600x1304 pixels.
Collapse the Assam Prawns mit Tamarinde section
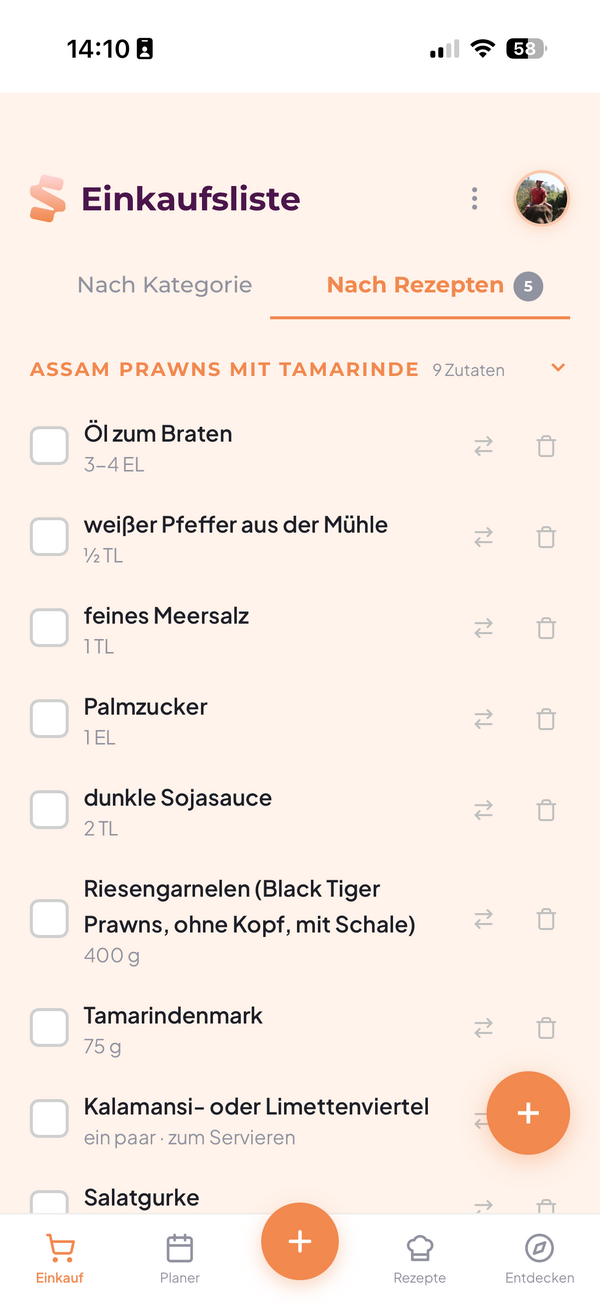coord(558,368)
